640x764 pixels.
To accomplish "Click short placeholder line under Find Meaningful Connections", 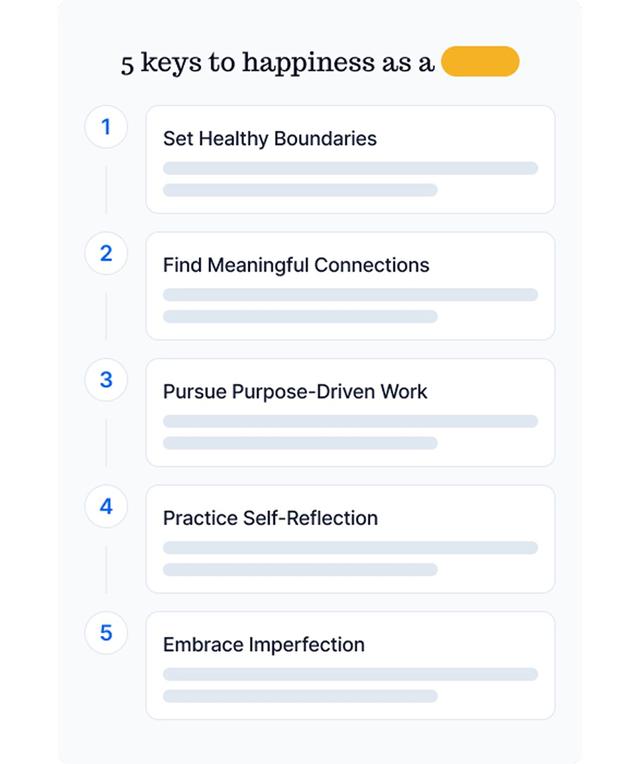I will pyautogui.click(x=300, y=317).
